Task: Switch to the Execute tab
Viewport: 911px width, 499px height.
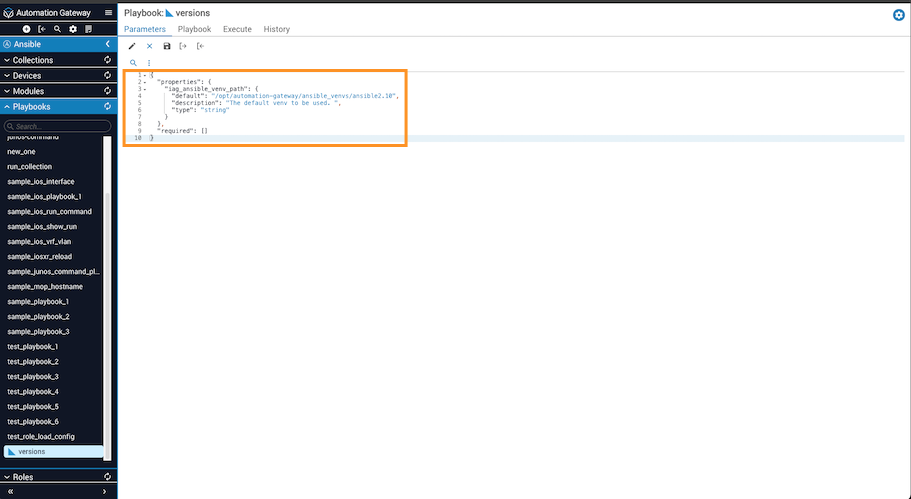Action: [x=237, y=29]
